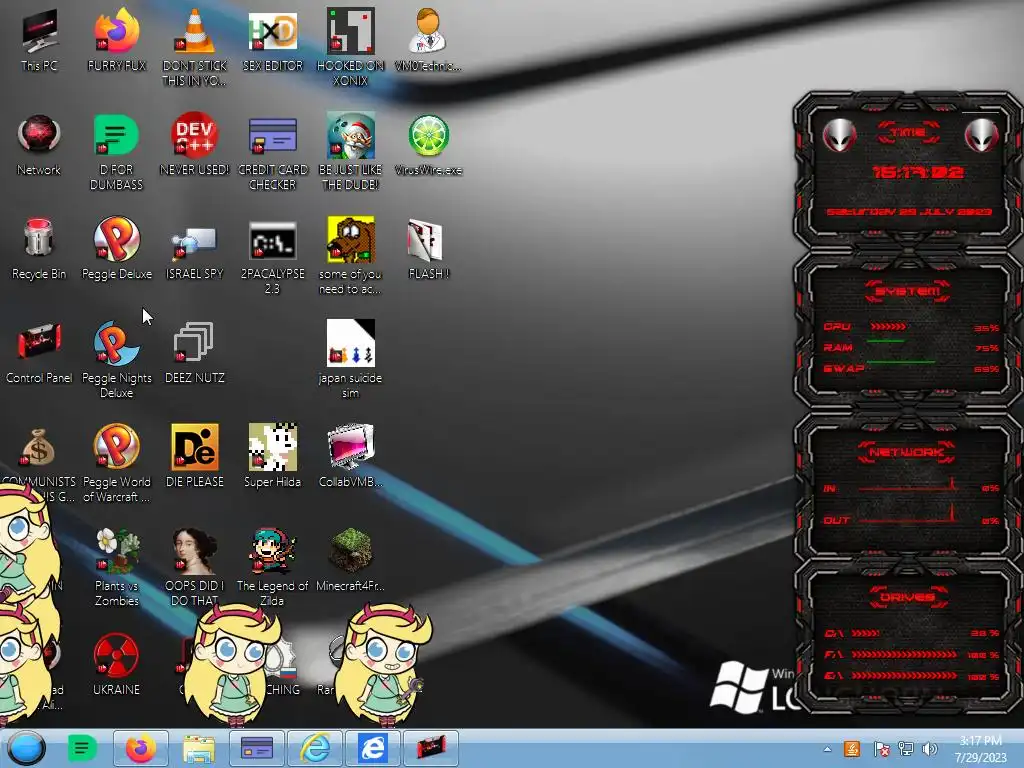Open the Recycle Bin
1024x768 pixels.
pos(39,248)
